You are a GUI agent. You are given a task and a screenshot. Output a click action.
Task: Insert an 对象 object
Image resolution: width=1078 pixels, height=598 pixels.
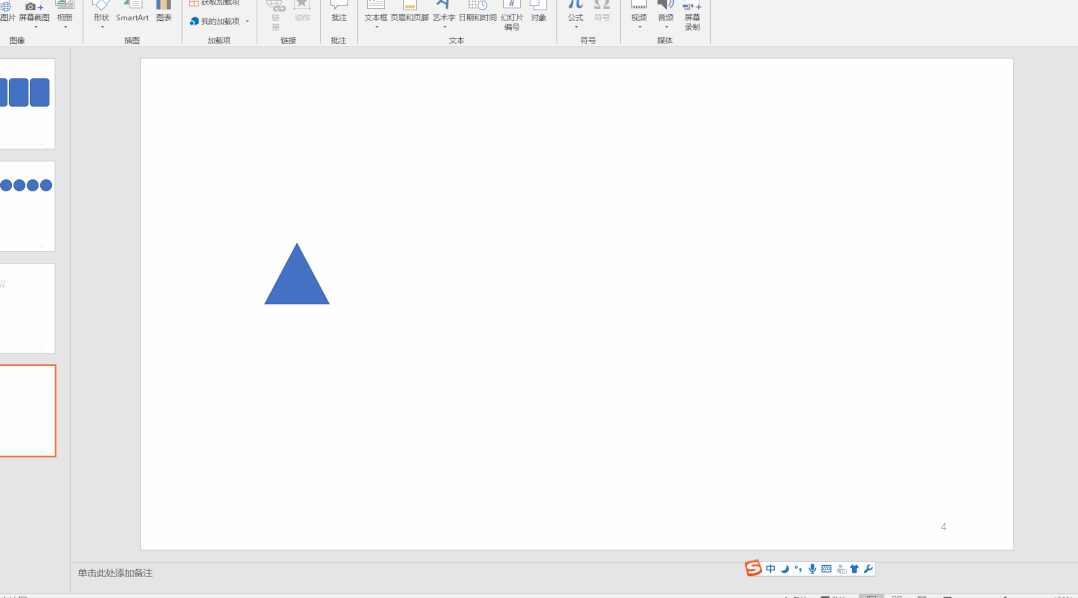pyautogui.click(x=538, y=12)
